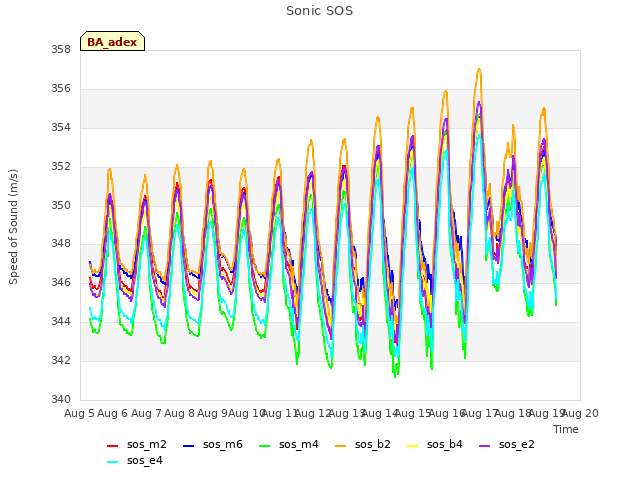The width and height of the screenshot is (640, 480).
Task: Click the Aug 5 x-axis date label
Action: tap(80, 413)
